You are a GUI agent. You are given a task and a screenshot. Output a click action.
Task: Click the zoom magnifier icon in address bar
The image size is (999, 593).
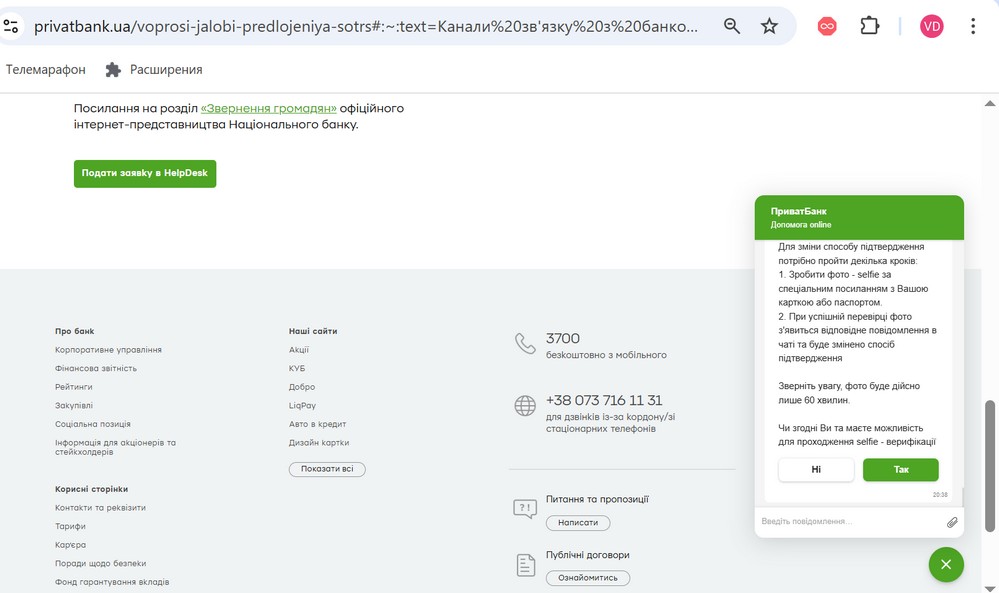point(732,26)
